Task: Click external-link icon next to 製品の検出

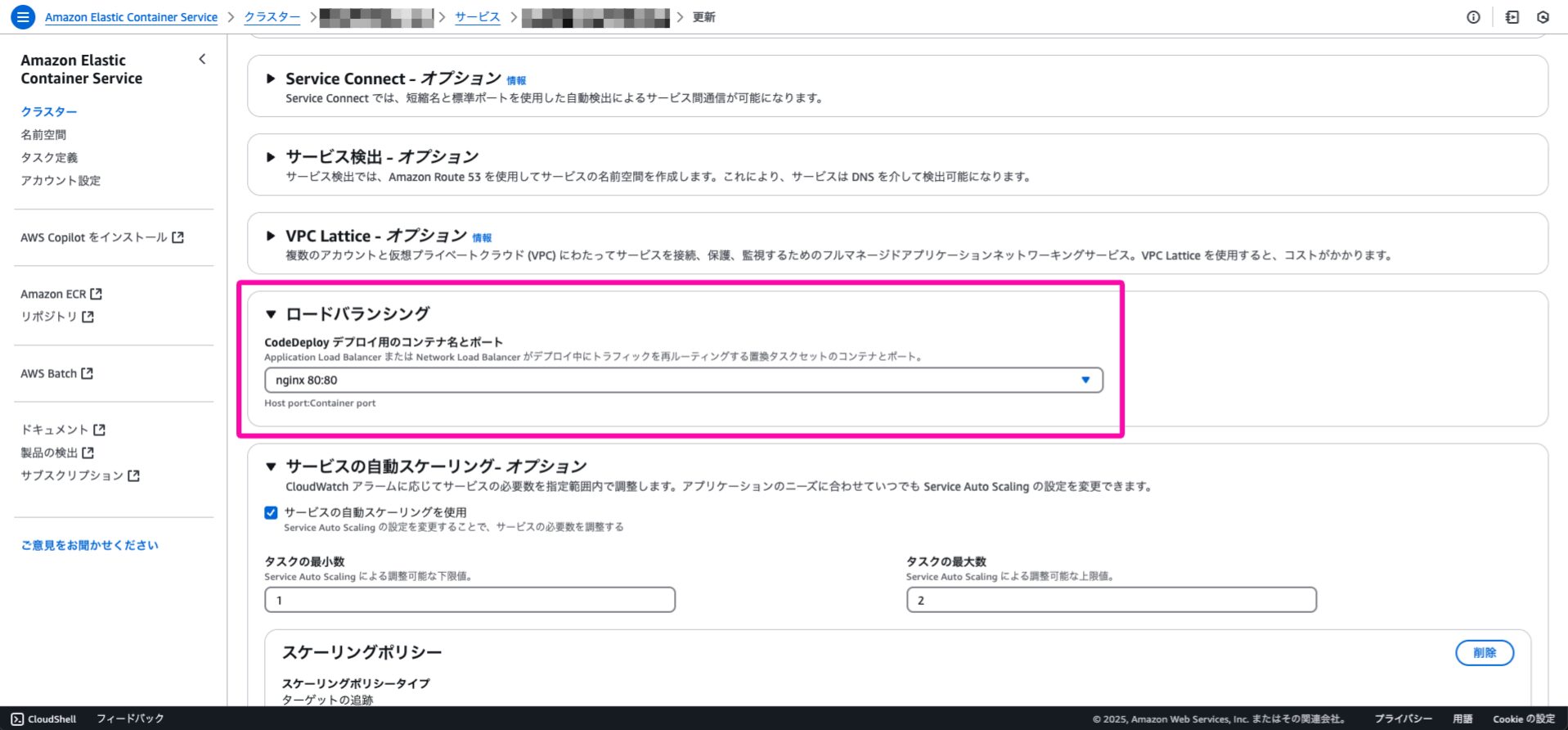Action: click(x=88, y=453)
